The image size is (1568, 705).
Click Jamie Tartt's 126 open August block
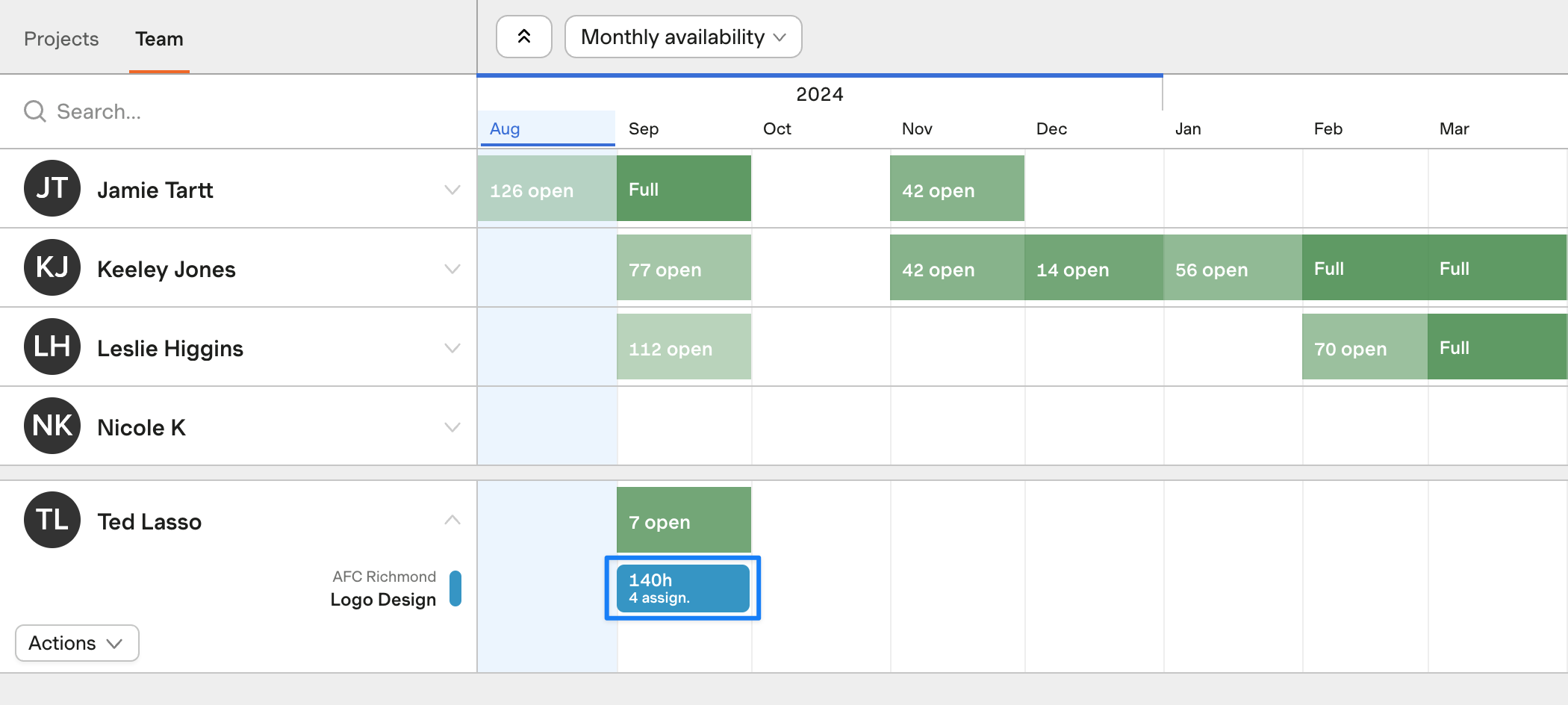pyautogui.click(x=547, y=188)
